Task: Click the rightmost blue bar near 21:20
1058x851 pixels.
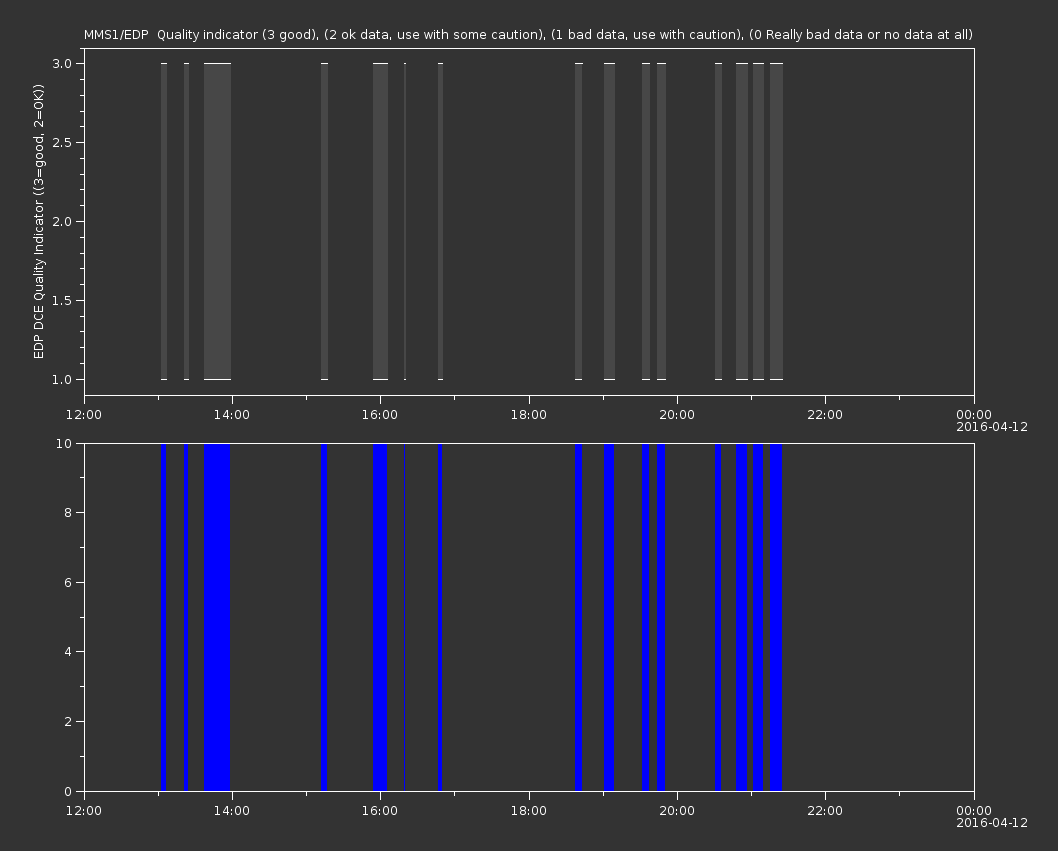Action: [x=776, y=617]
